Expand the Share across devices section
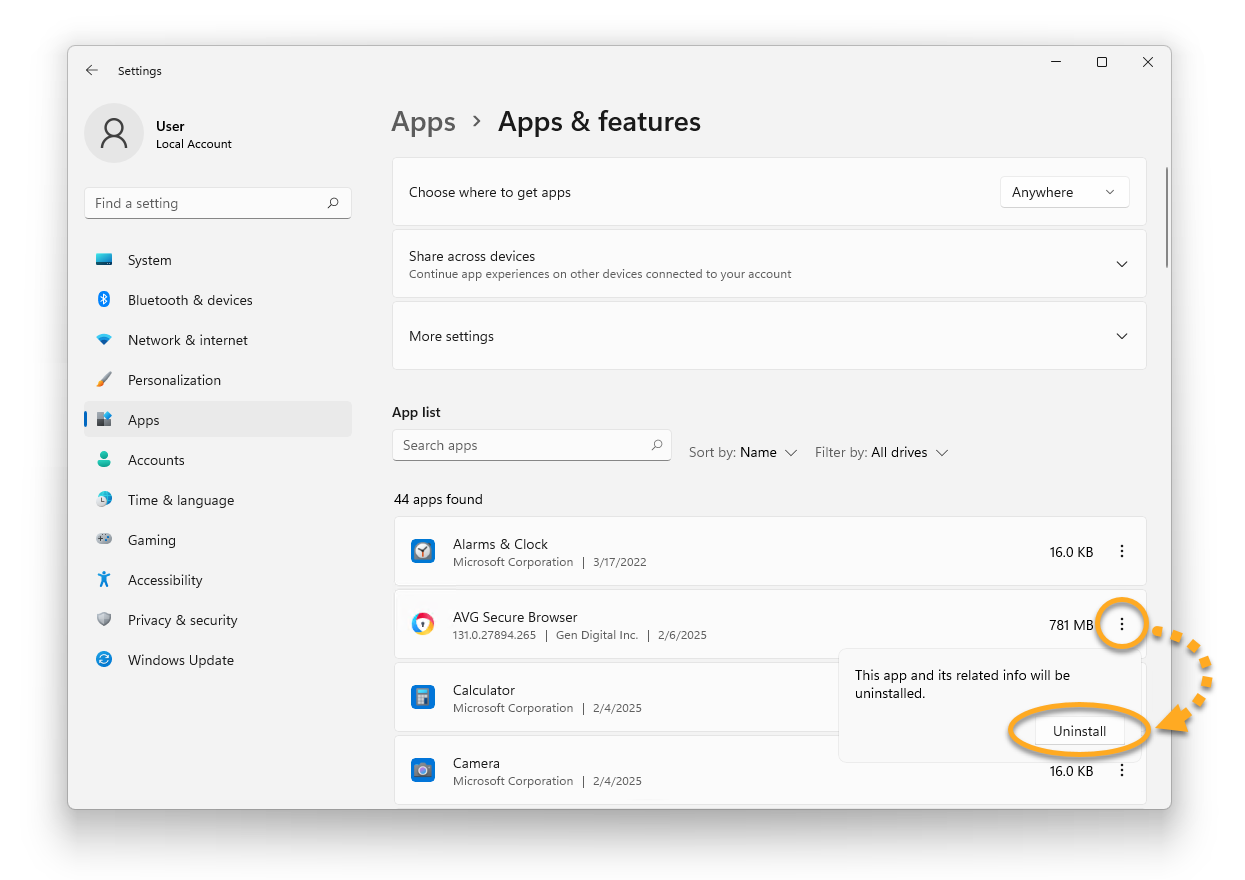The height and width of the screenshot is (880, 1245). click(1121, 264)
